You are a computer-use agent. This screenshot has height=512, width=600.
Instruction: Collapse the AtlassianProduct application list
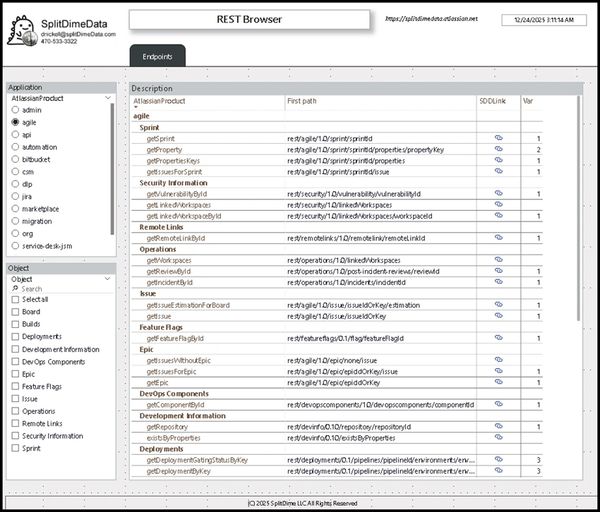coord(109,98)
